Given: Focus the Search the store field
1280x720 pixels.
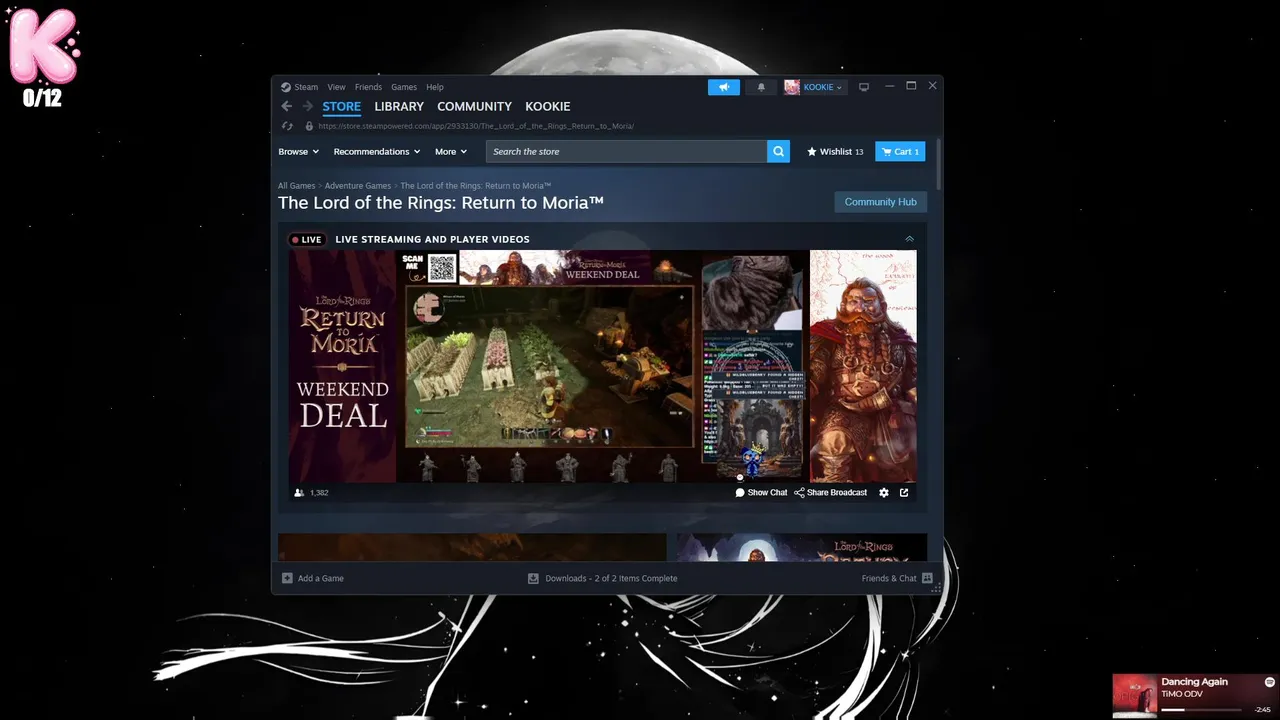Looking at the screenshot, I should (x=627, y=151).
